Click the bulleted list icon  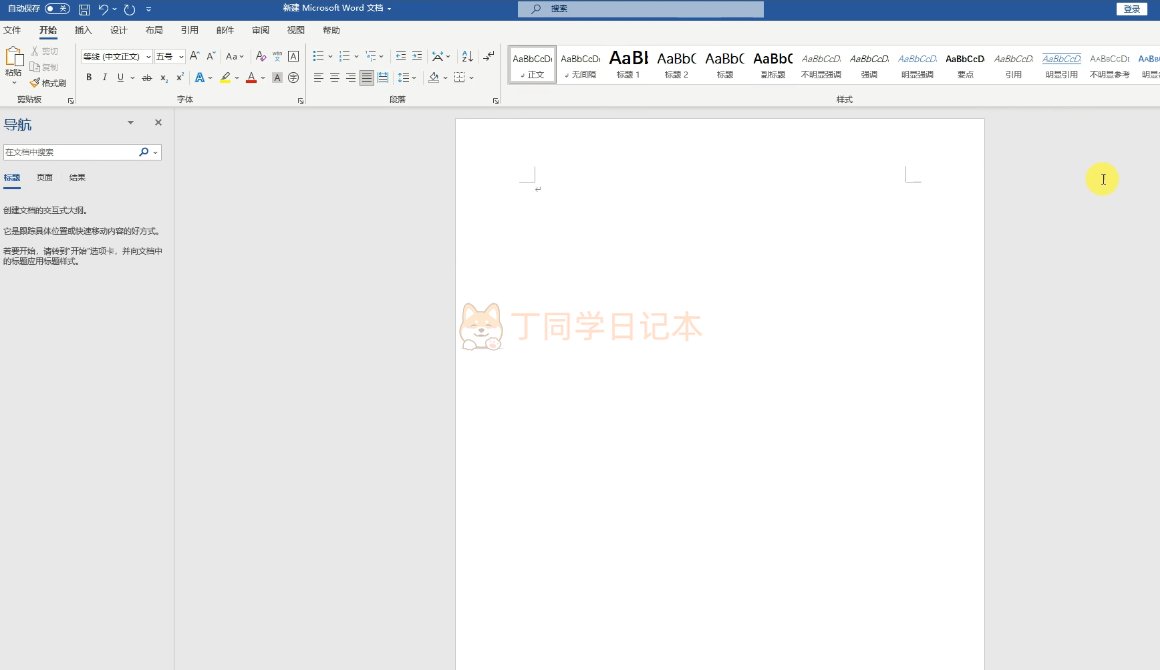317,56
